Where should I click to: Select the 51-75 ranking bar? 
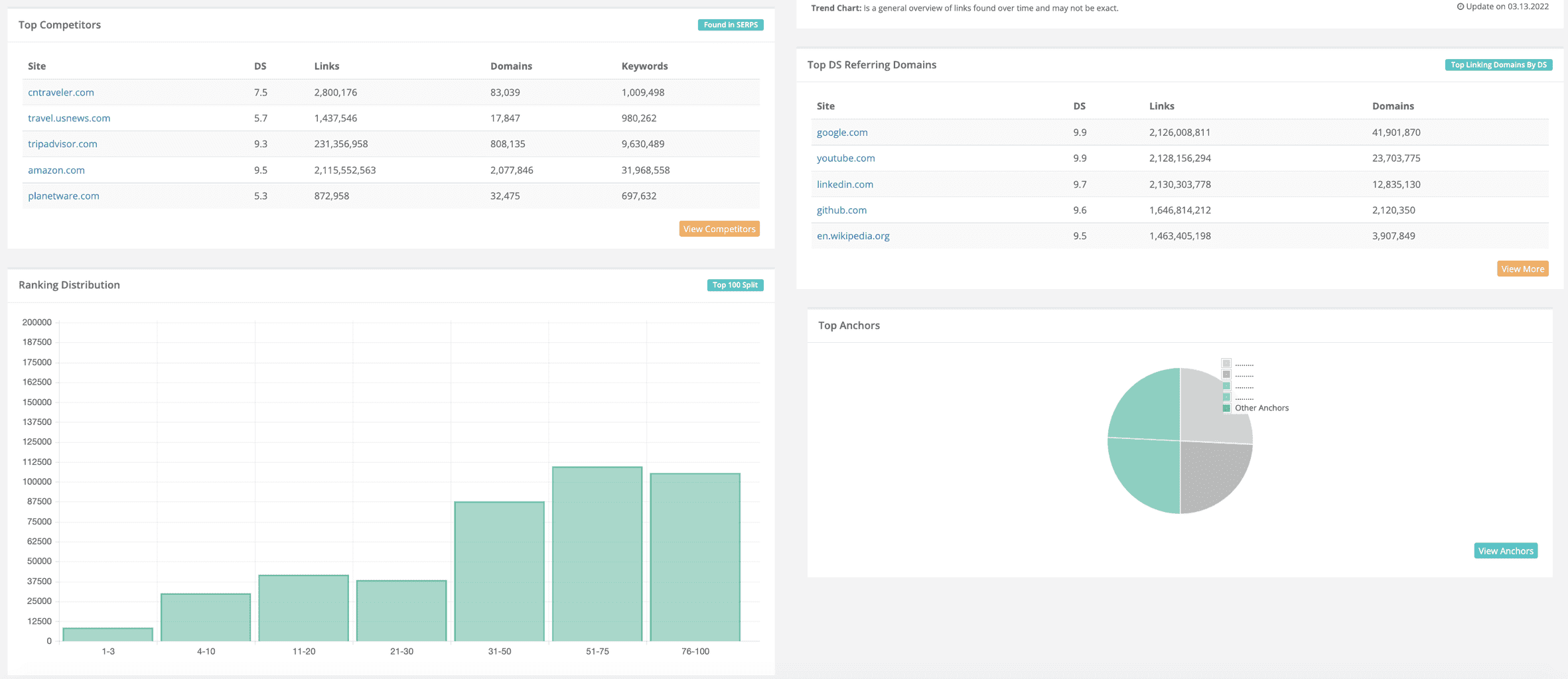[x=597, y=554]
